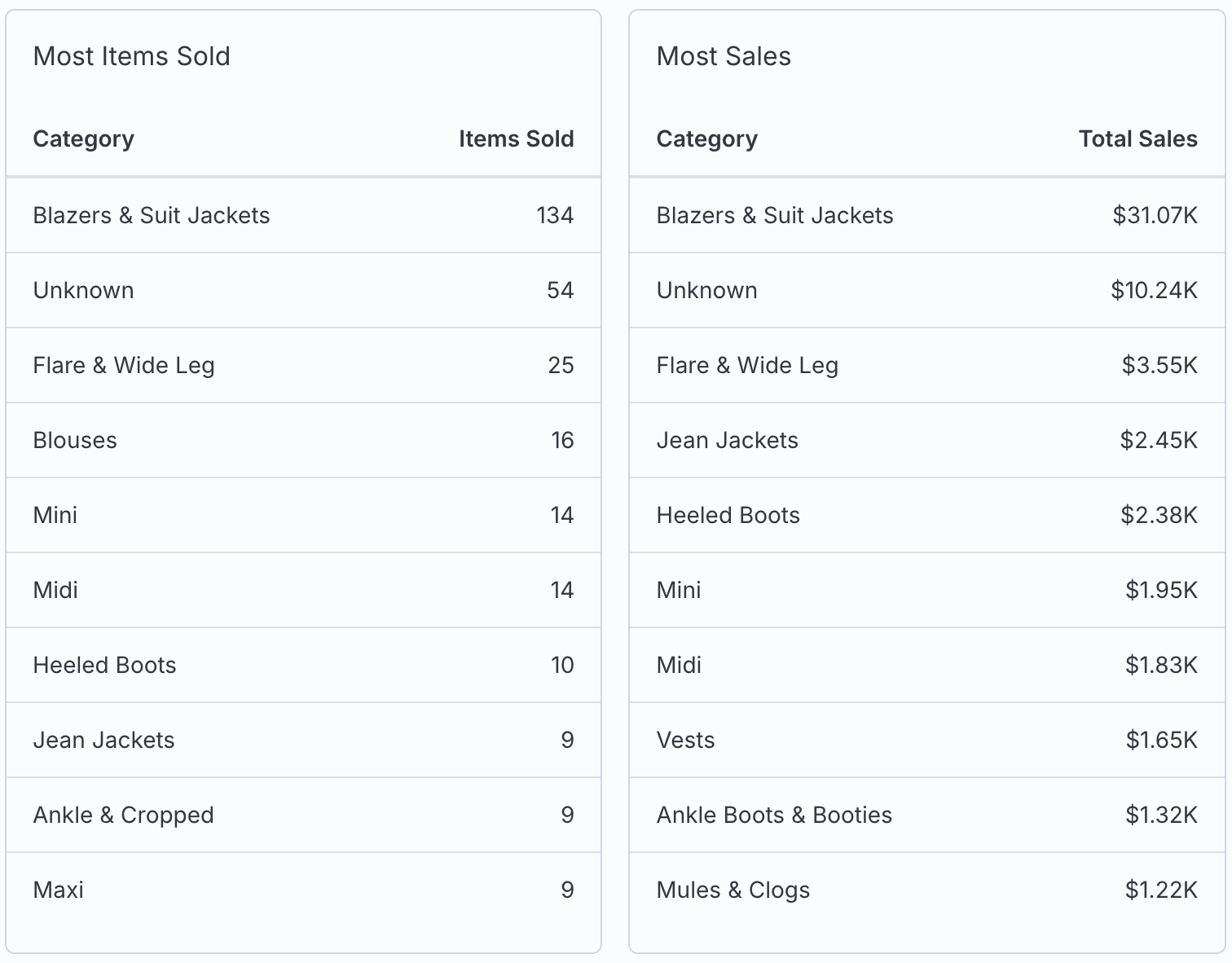
Task: Select Flare & Wide Leg with 25 items
Action: (303, 365)
